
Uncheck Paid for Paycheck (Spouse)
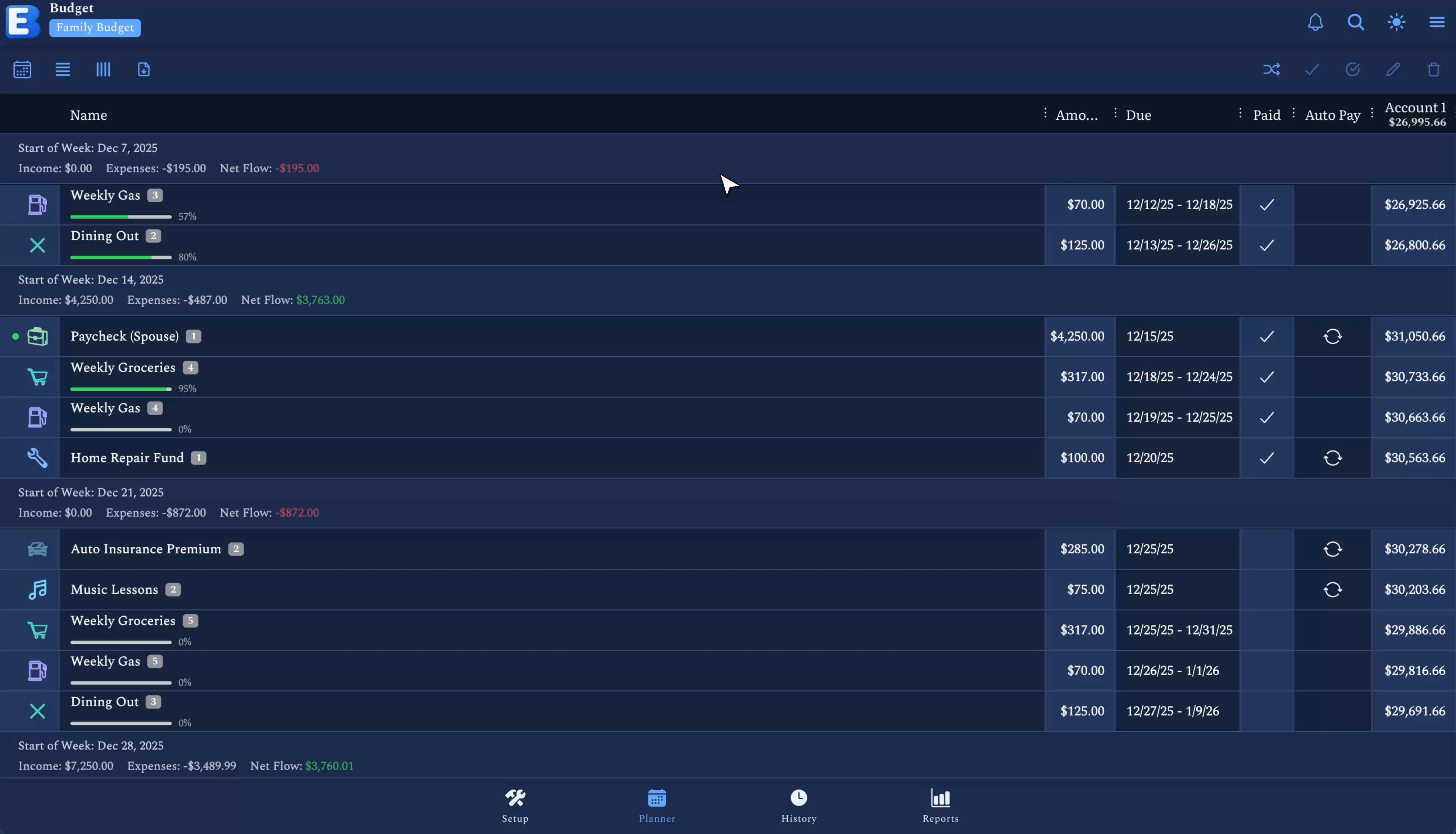tap(1266, 336)
